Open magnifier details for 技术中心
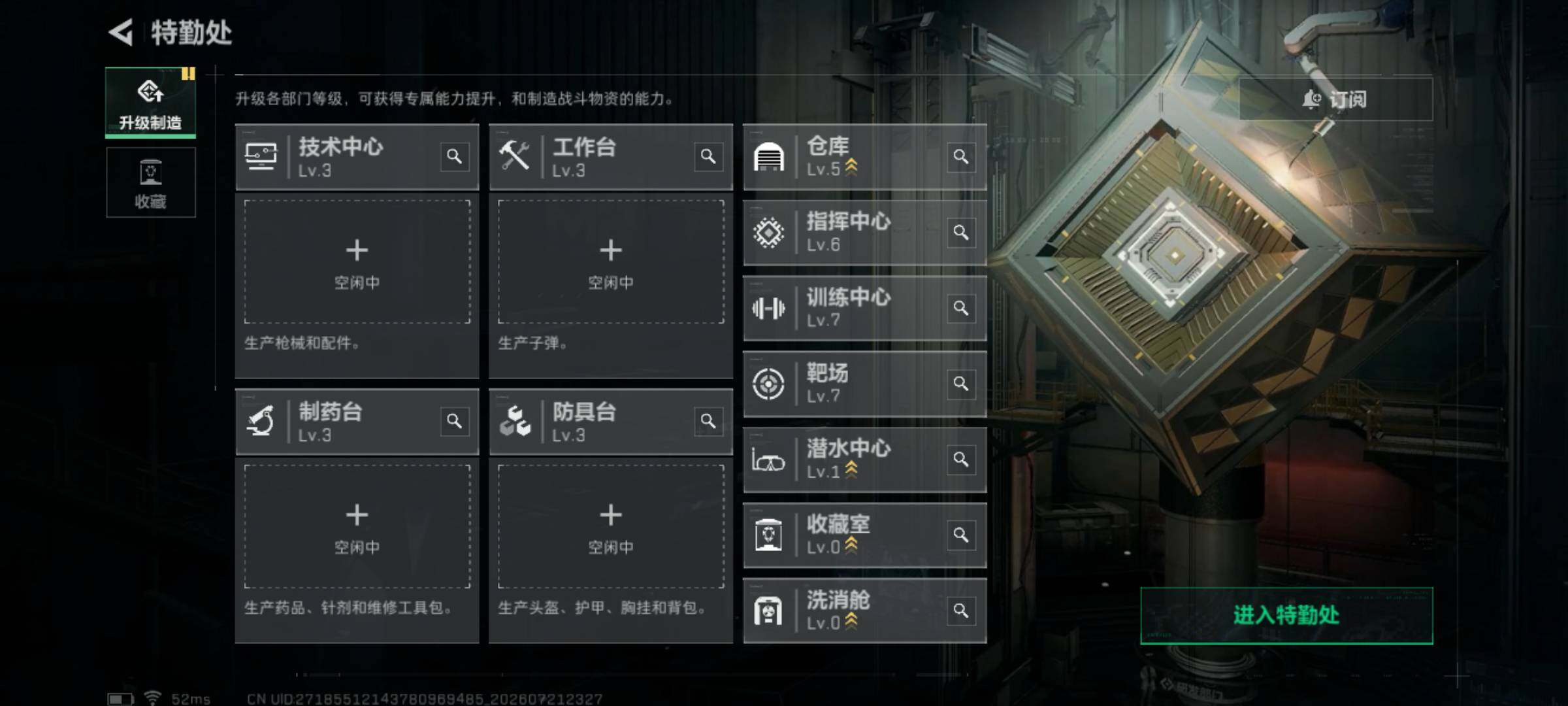 (455, 157)
